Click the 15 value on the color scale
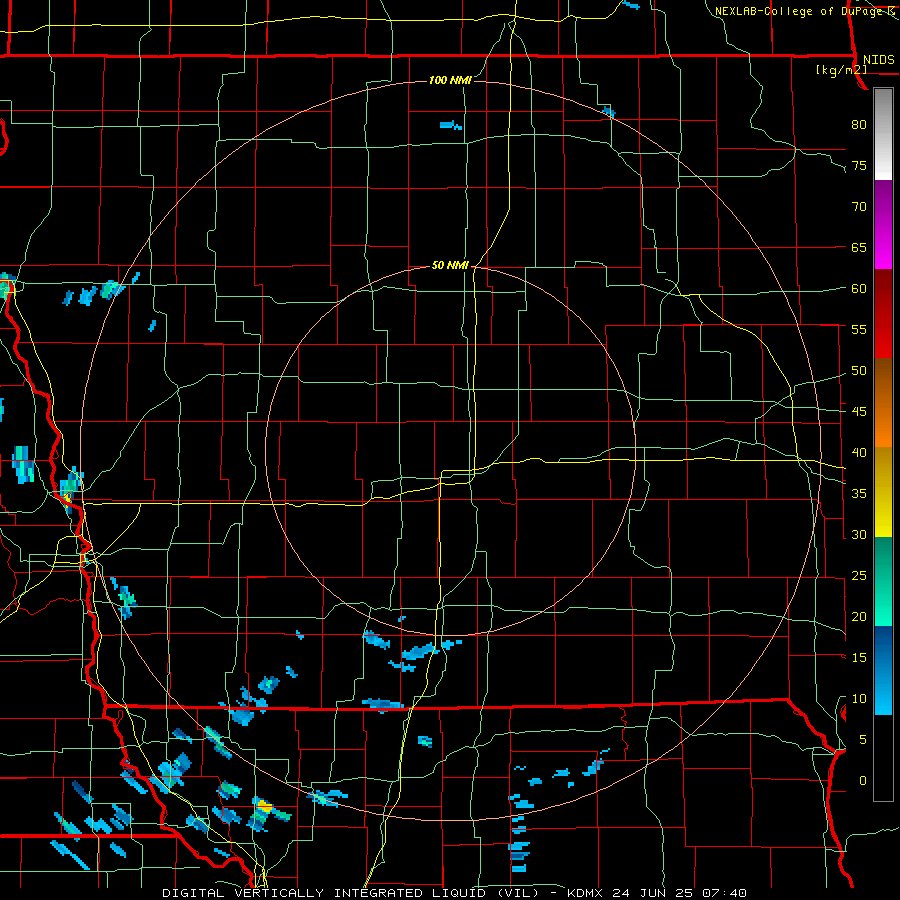The image size is (900, 900). click(859, 658)
